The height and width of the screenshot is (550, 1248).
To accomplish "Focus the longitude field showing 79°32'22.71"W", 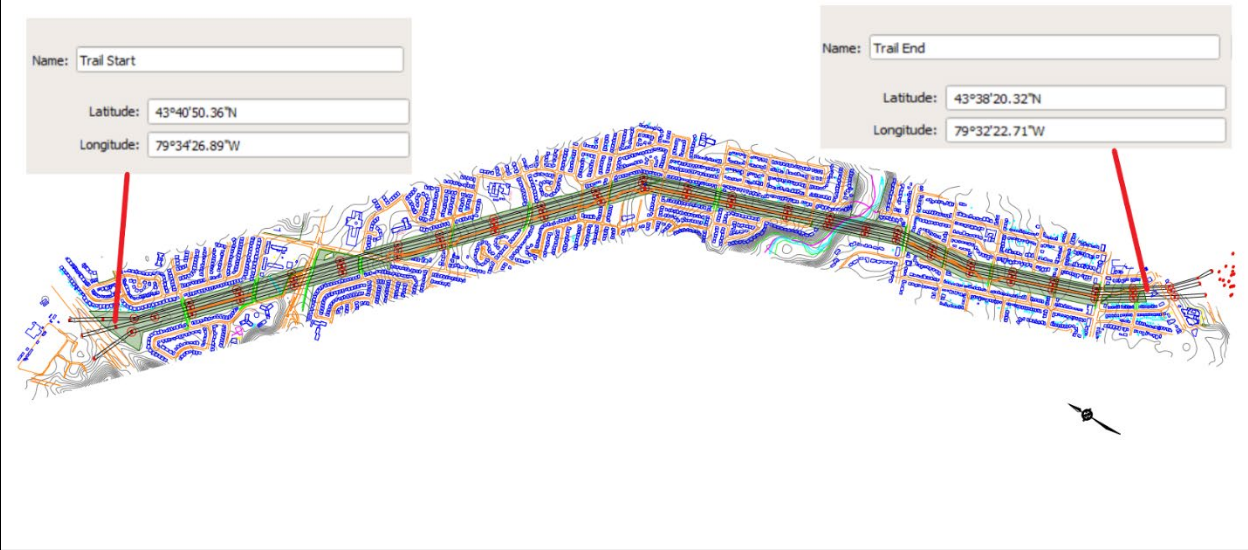I will coord(1088,130).
